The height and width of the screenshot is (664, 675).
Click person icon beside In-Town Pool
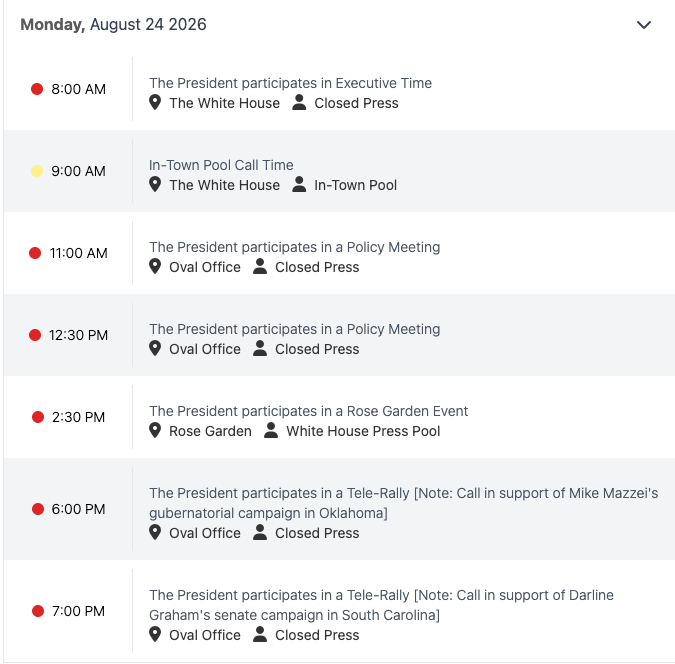tap(299, 184)
